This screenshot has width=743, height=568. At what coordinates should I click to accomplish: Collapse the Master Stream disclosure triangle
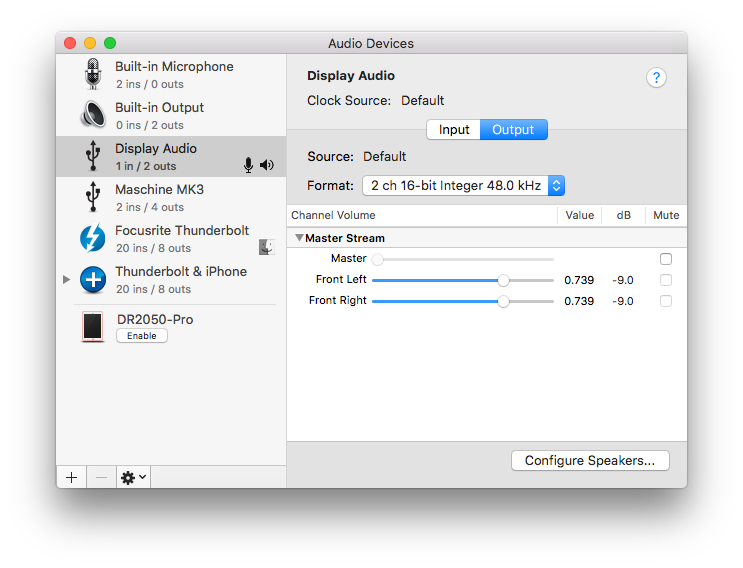click(x=299, y=238)
